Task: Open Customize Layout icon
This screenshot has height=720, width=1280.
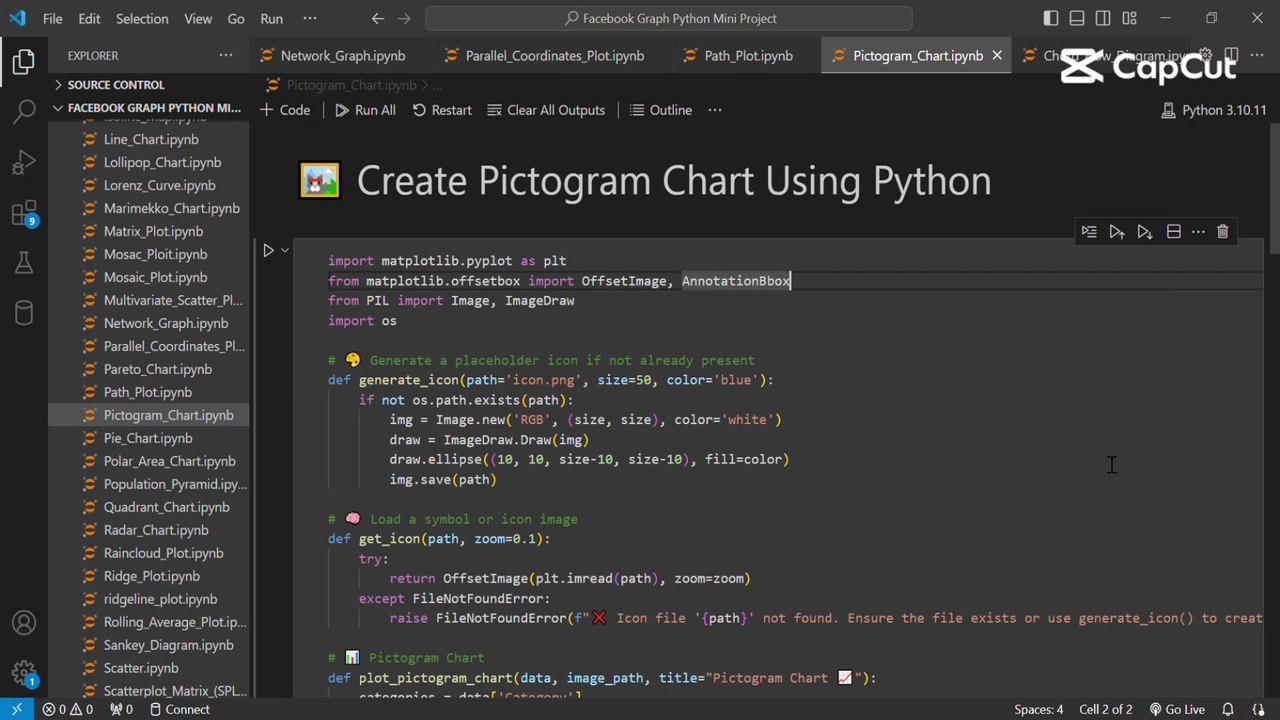Action: 1129,18
